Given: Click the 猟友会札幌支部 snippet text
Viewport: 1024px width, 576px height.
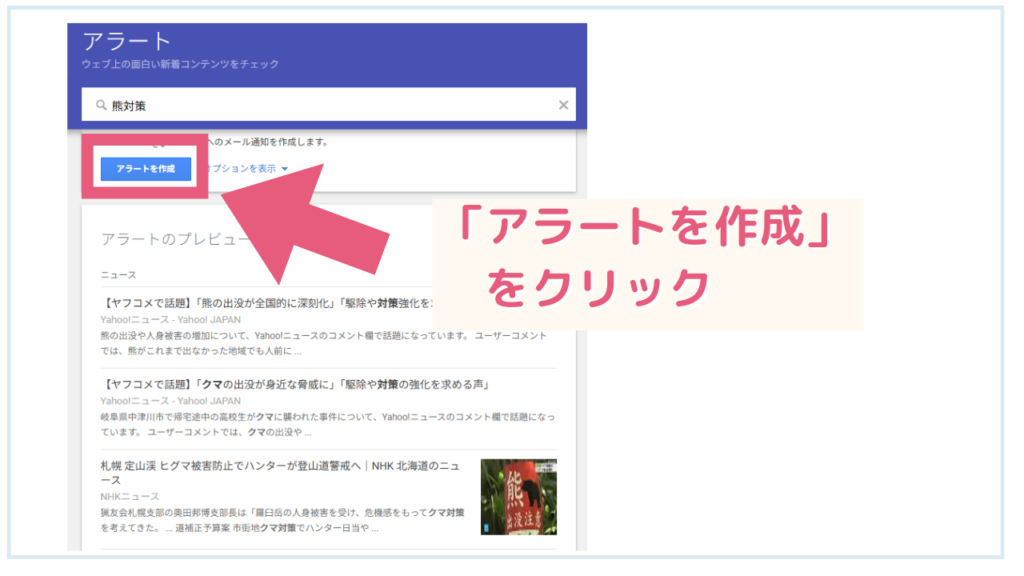Looking at the screenshot, I should [x=283, y=520].
